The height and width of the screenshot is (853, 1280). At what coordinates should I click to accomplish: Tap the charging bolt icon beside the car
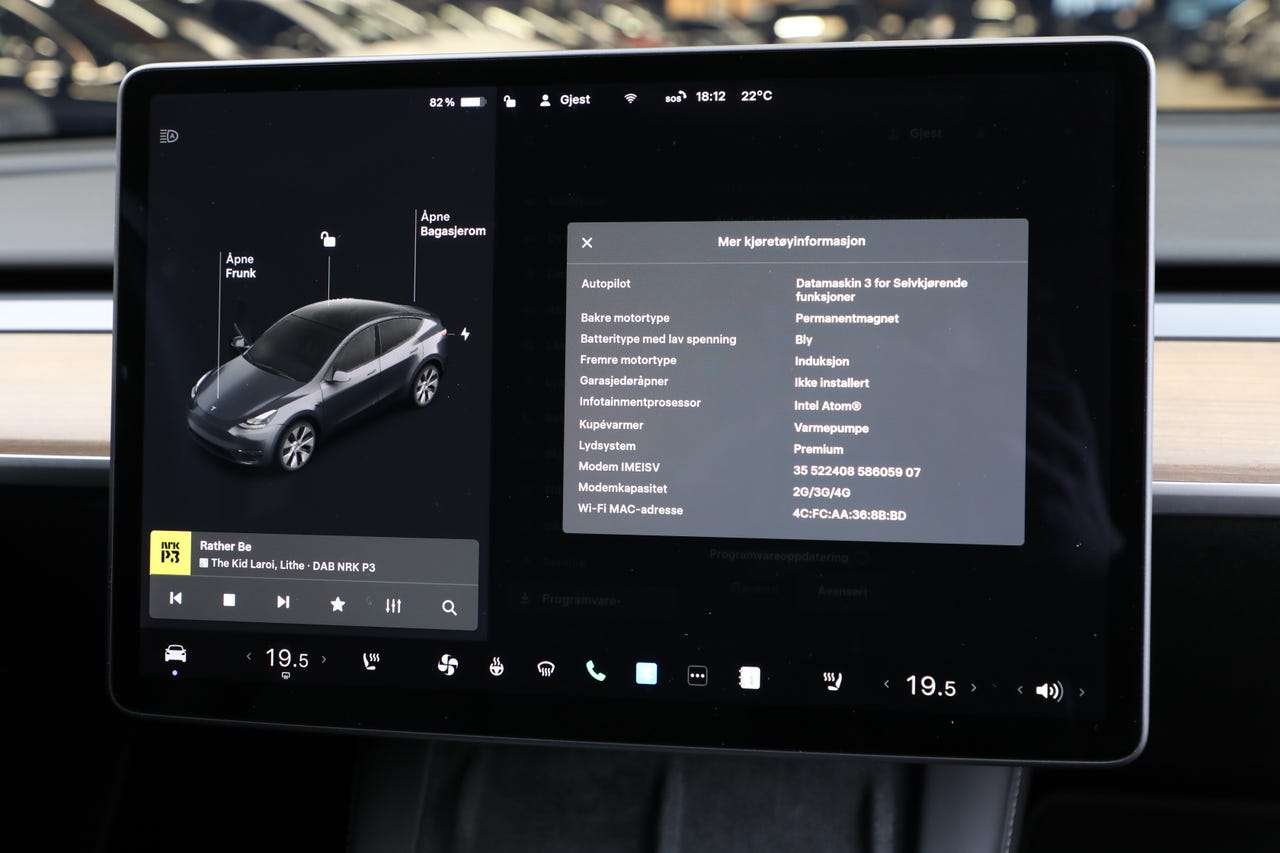(x=465, y=334)
